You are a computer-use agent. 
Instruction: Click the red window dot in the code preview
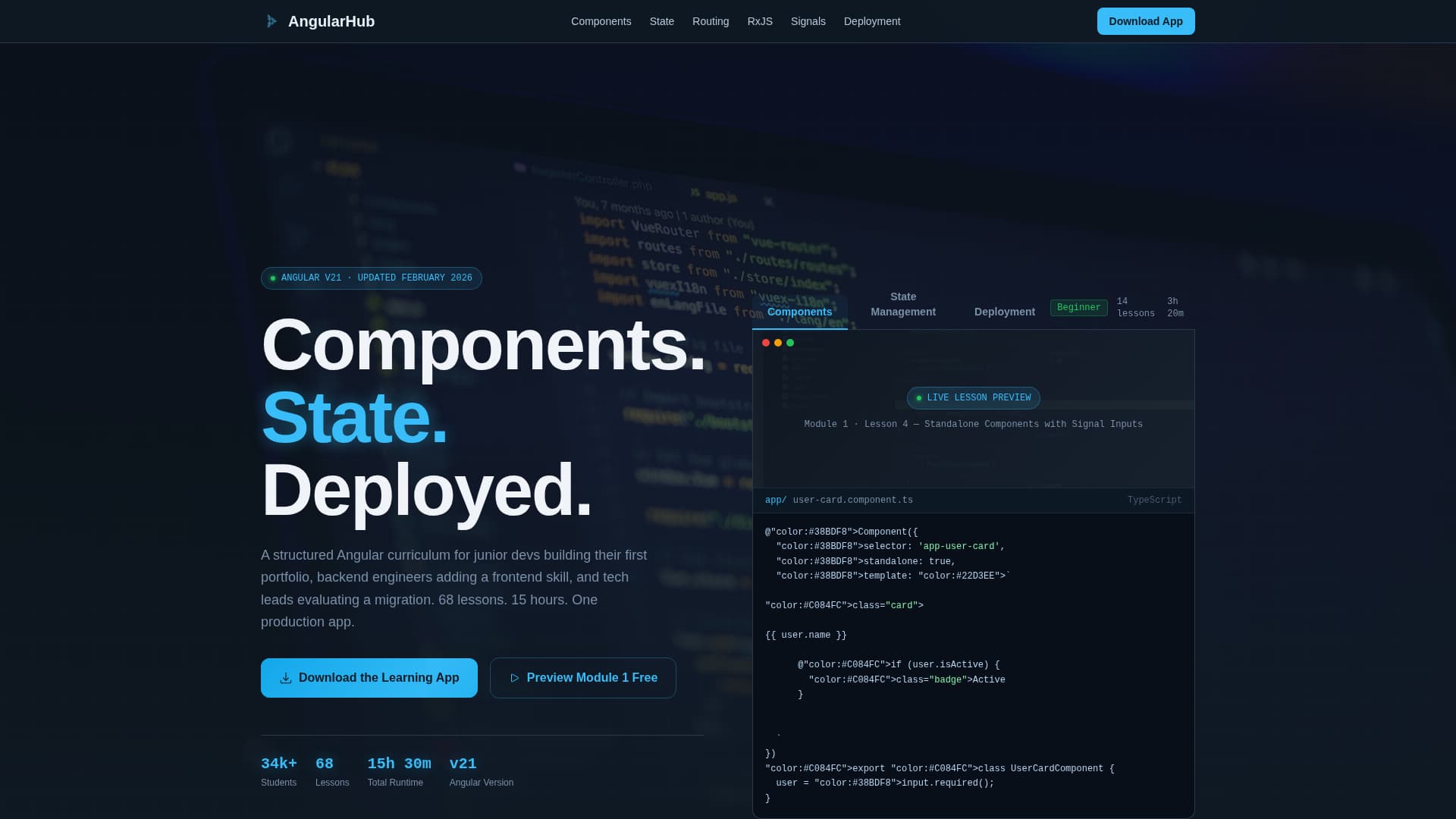[x=766, y=342]
